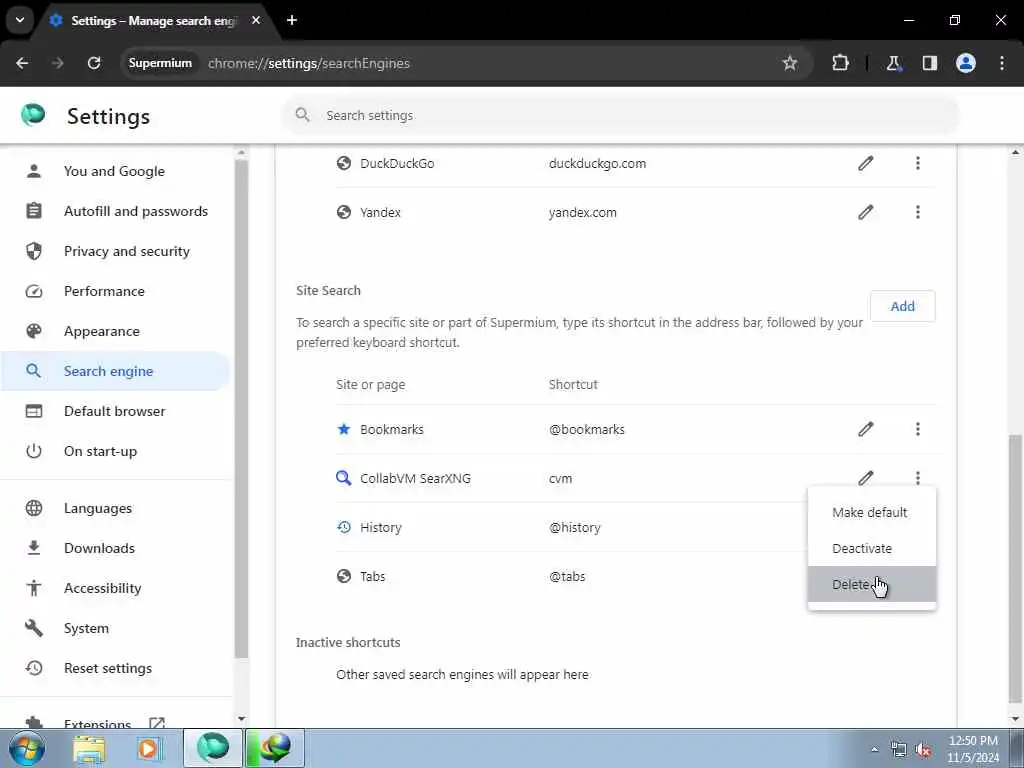The width and height of the screenshot is (1024, 768).
Task: Click the CollabVM SearXNG three-dot button
Action: coord(918,478)
